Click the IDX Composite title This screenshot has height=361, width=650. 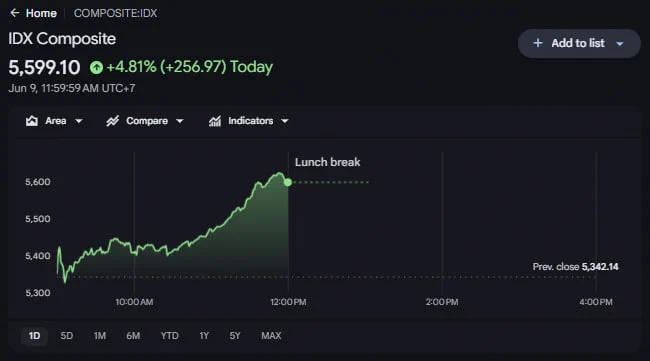coord(62,39)
